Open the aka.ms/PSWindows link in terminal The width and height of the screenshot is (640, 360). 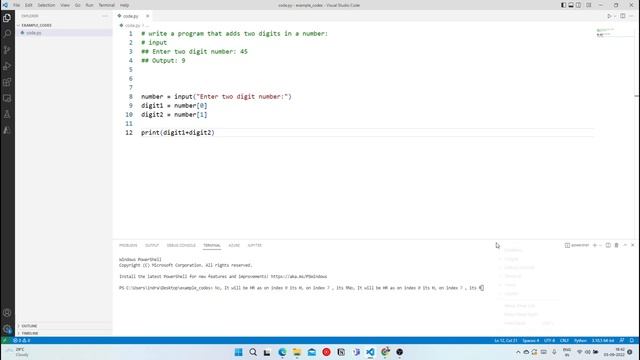point(299,276)
